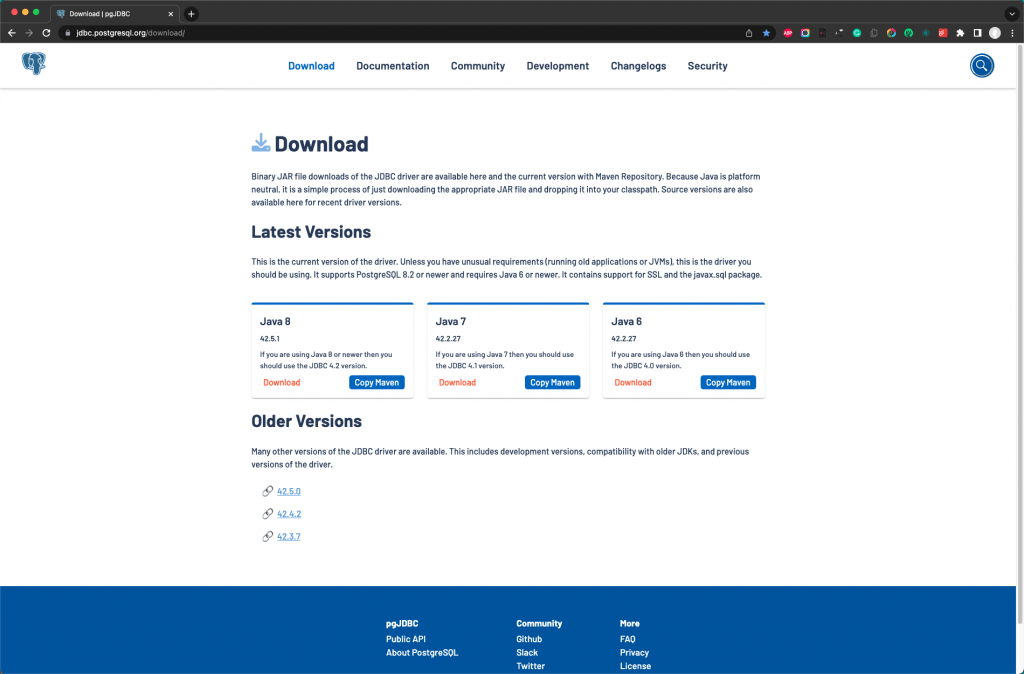Viewport: 1024px width, 674px height.
Task: Click the padlock site info icon
Action: click(67, 33)
